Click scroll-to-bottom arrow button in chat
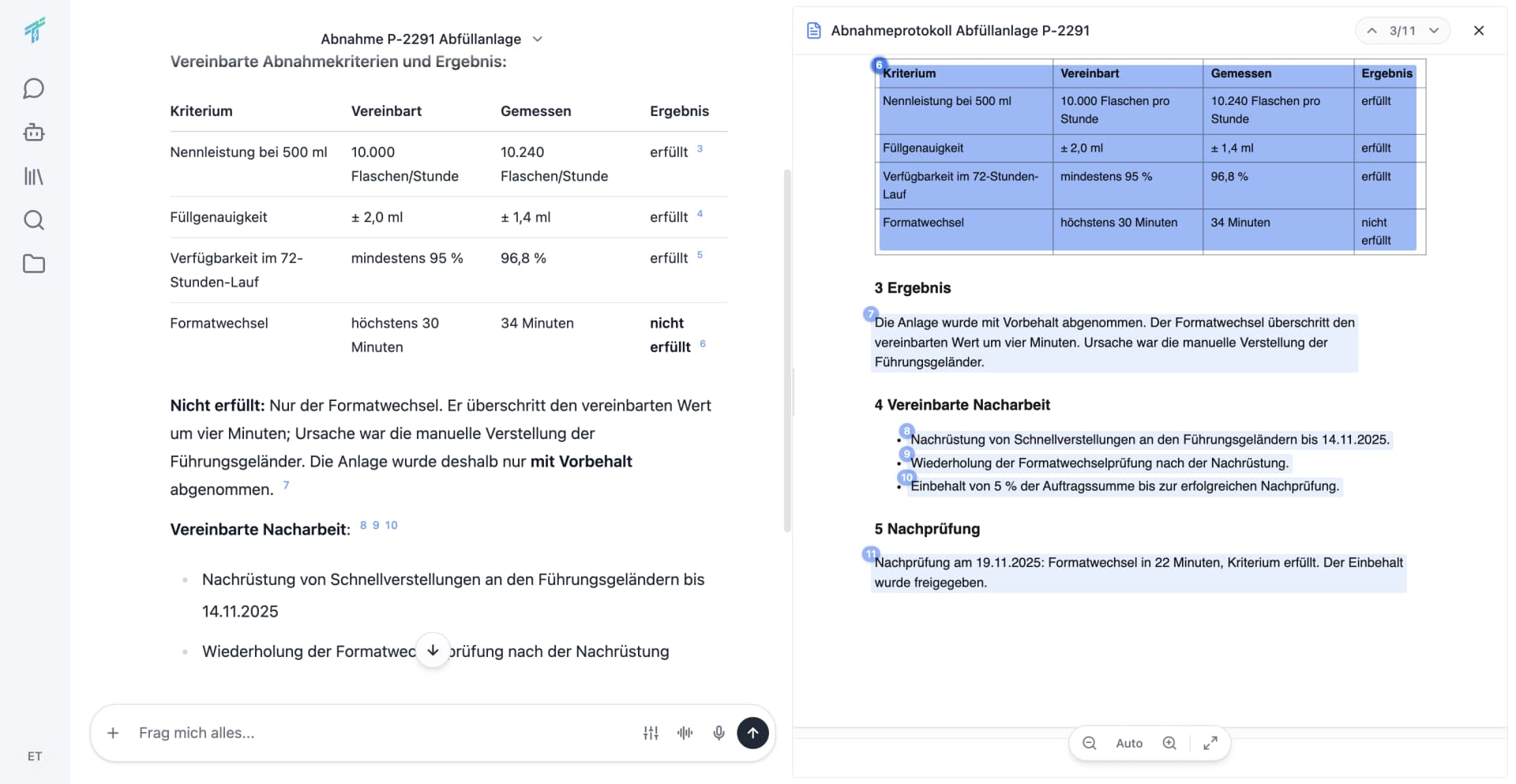Viewport: 1516px width, 784px height. click(x=433, y=651)
